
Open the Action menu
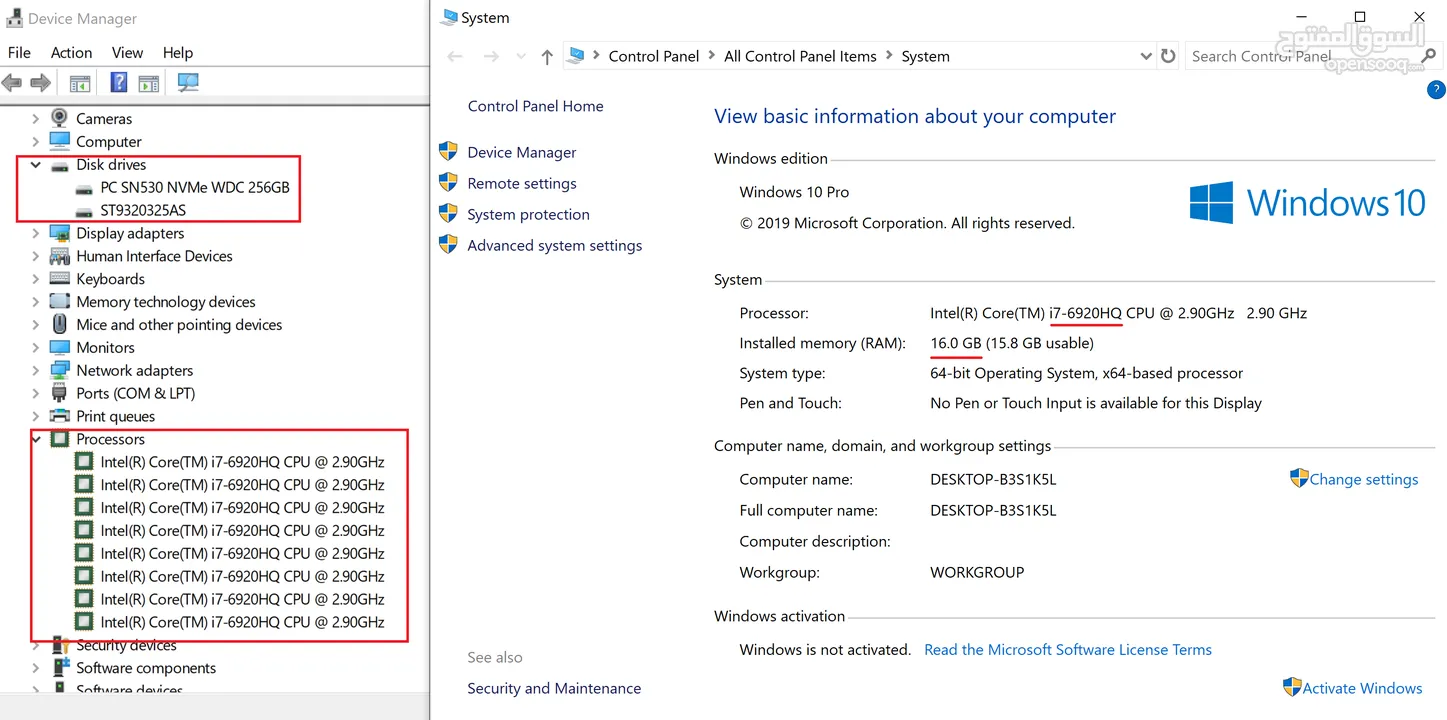(x=71, y=52)
